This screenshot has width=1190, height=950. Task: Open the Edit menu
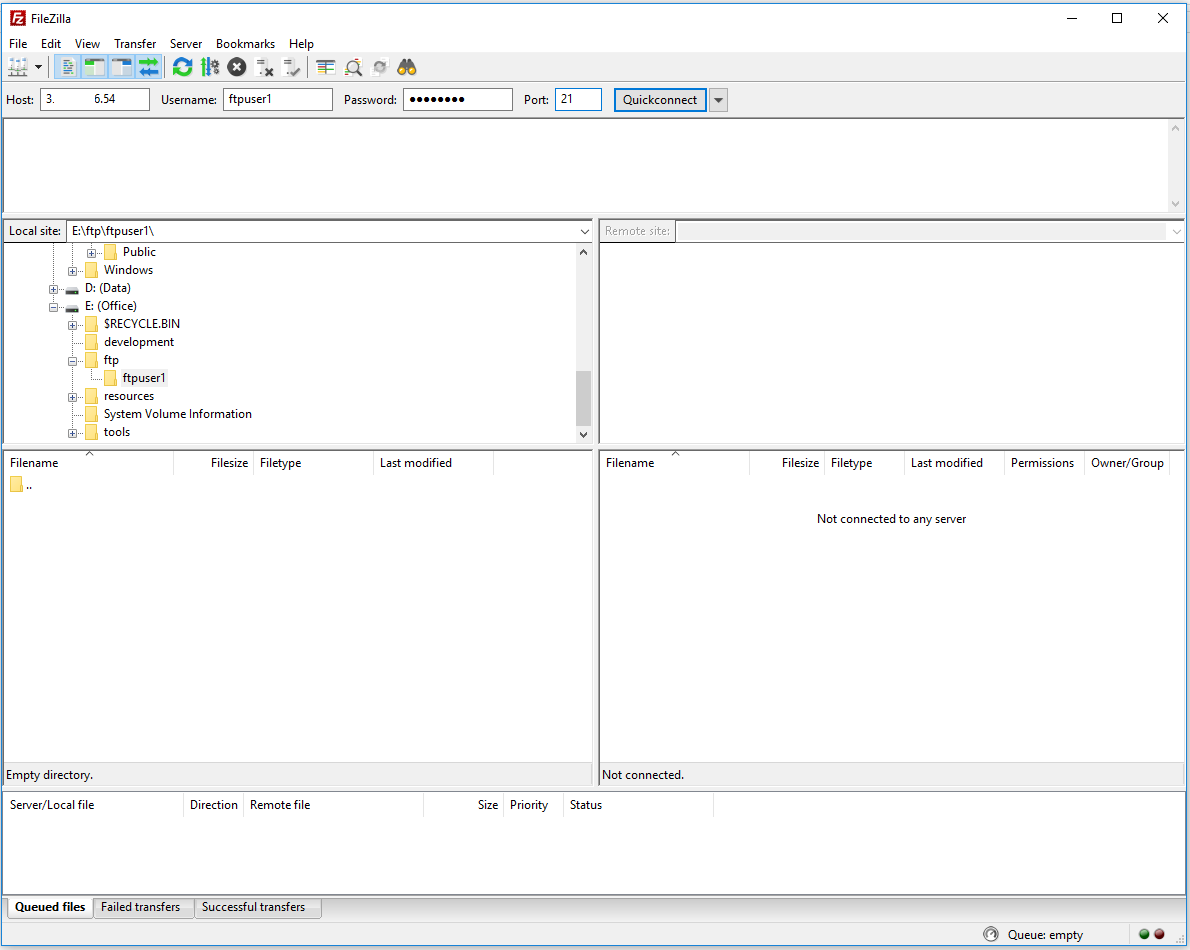(51, 44)
